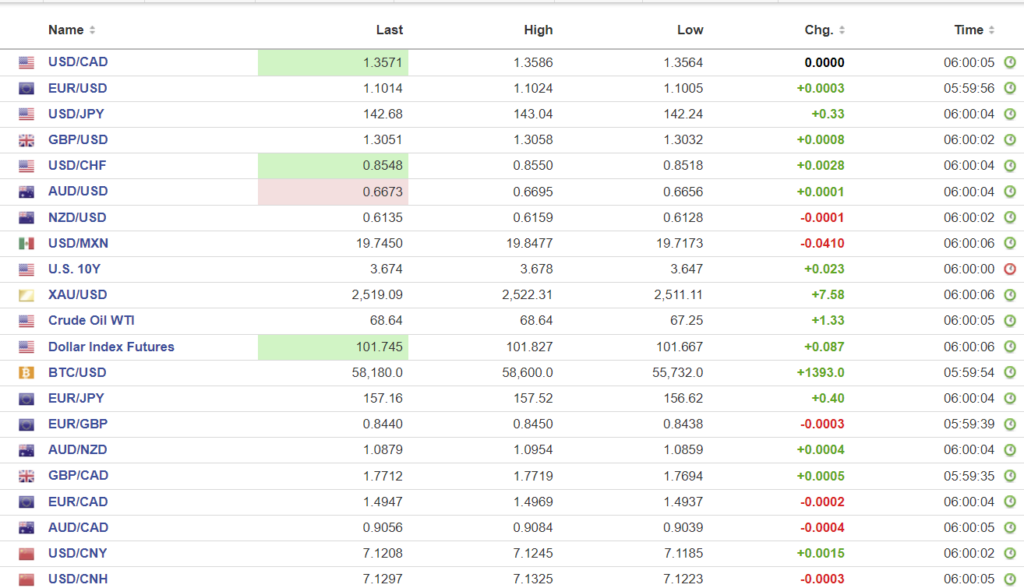
Task: Open the NZD/USD currency pair
Action: click(77, 217)
